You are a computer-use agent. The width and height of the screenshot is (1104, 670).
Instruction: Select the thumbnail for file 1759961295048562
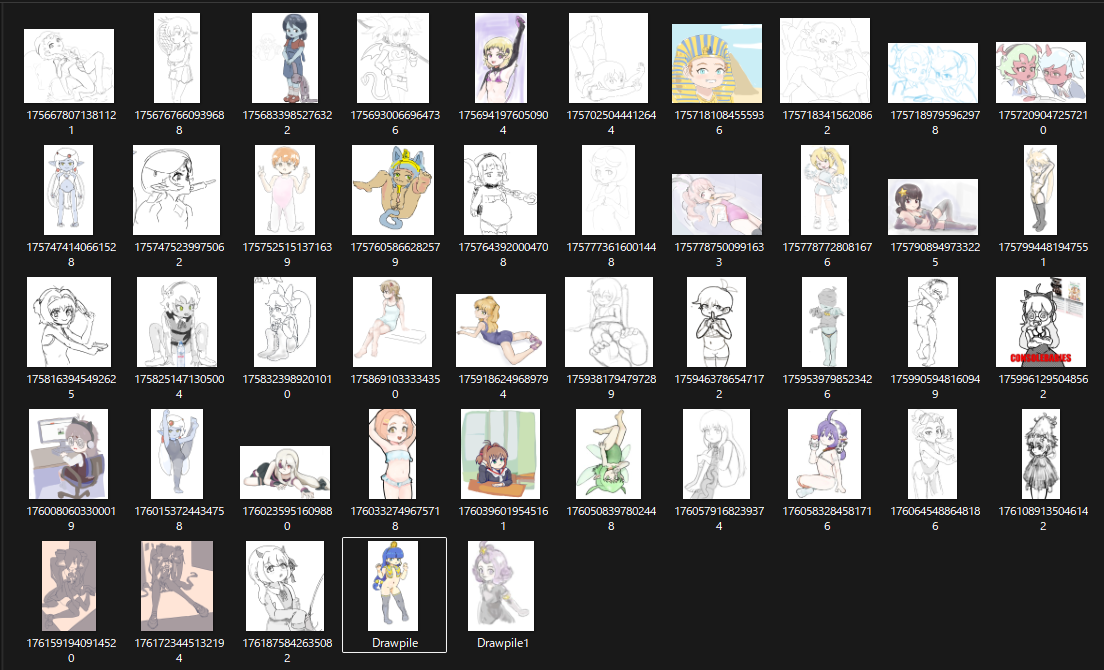tap(1041, 322)
